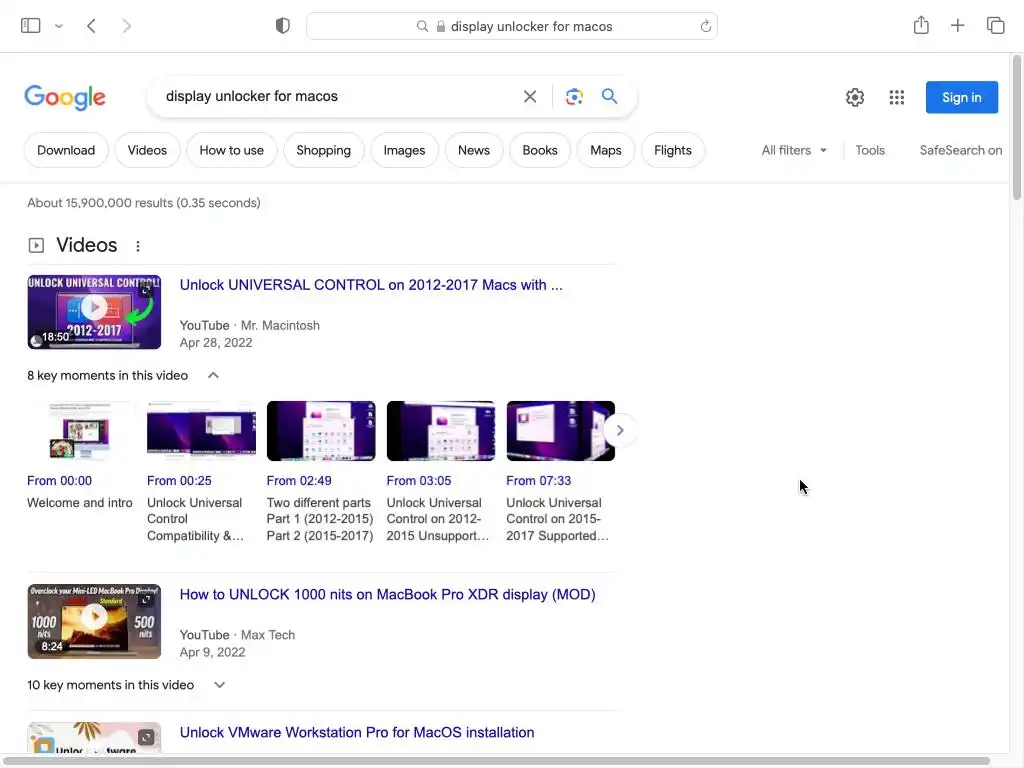
Task: Select the Images filter chip
Action: (x=404, y=150)
